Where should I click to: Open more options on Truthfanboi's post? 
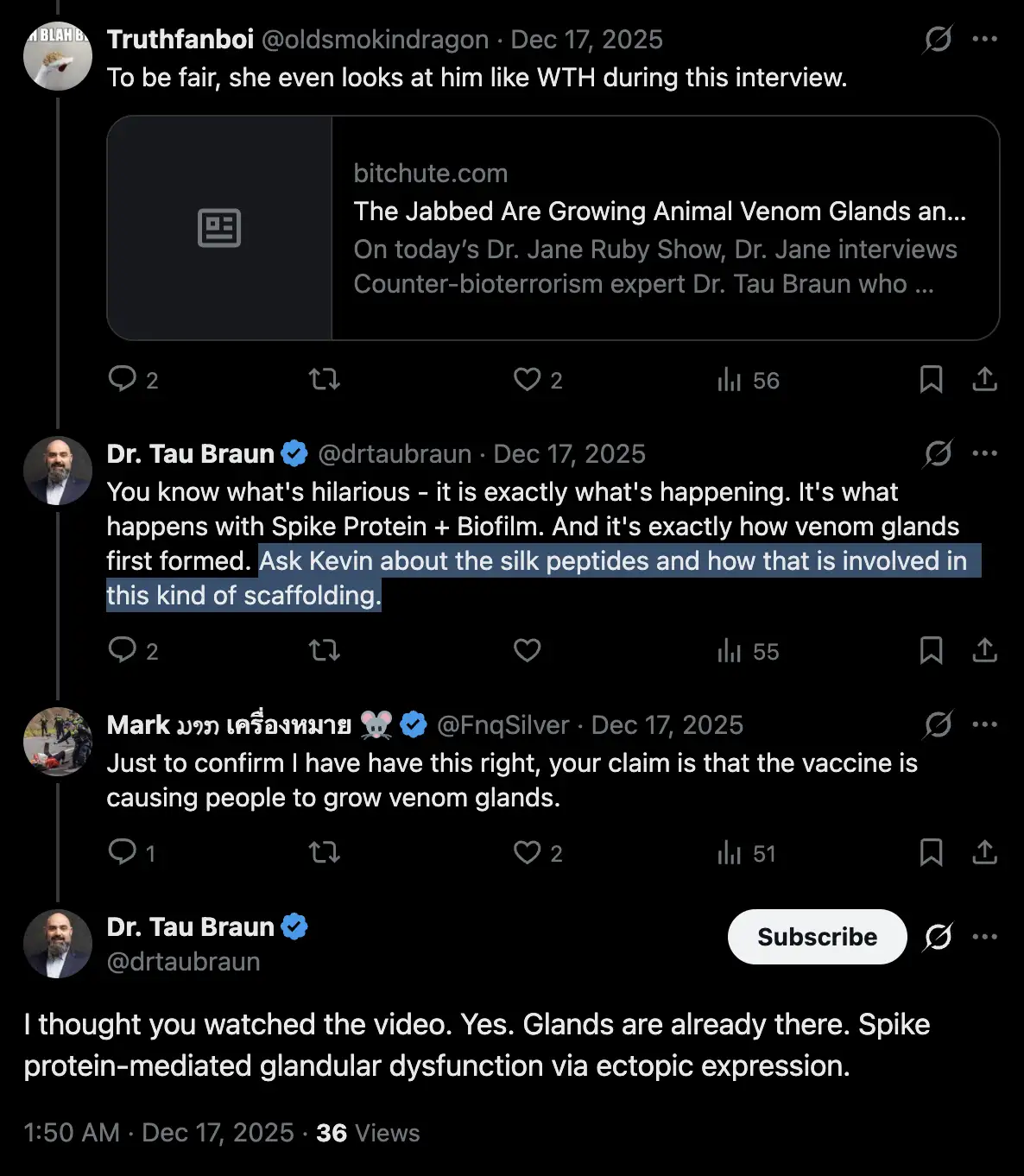click(x=984, y=39)
